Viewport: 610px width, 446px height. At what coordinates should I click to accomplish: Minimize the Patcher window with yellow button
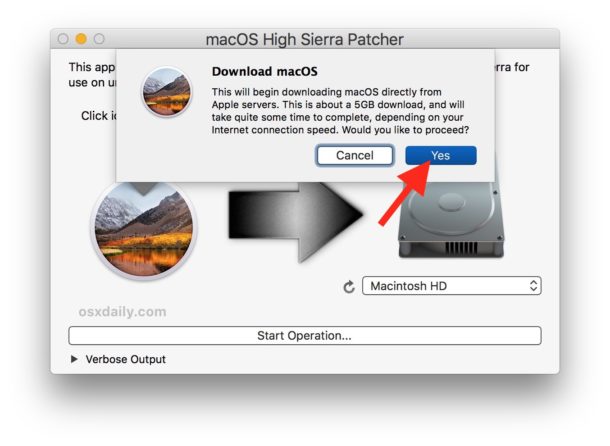click(x=81, y=39)
